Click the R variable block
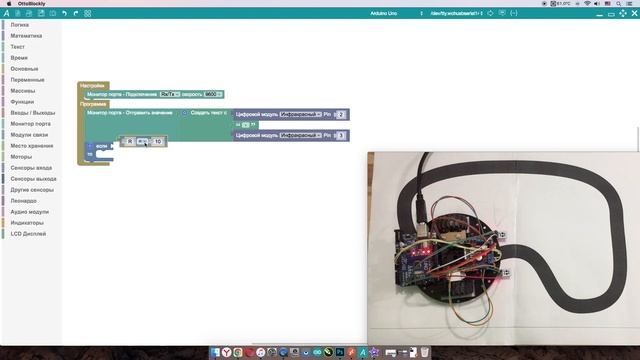This screenshot has width=640, height=360. (130, 141)
